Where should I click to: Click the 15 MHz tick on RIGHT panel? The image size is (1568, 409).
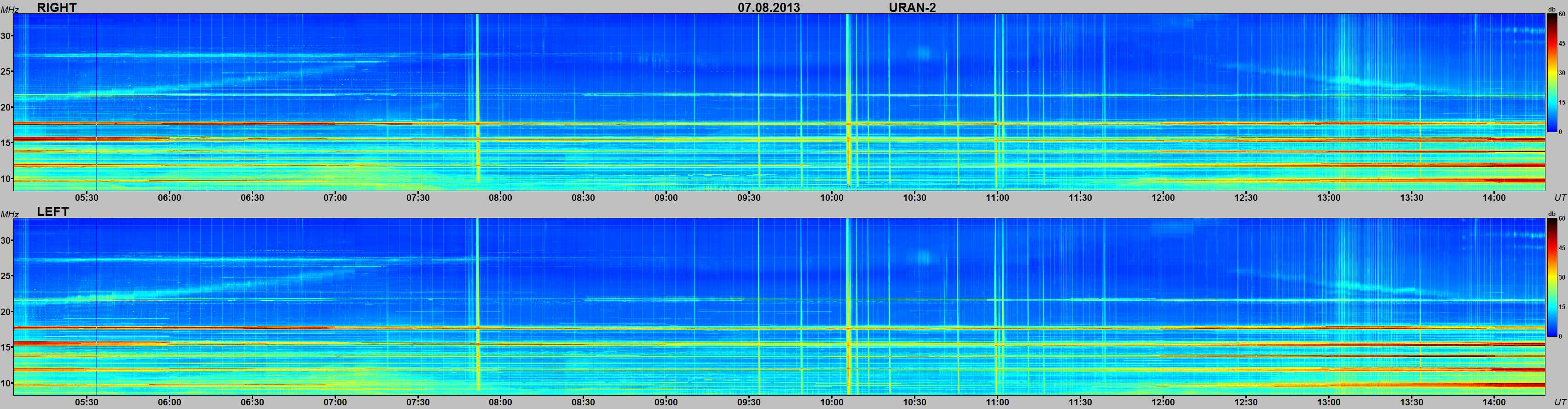6,143
